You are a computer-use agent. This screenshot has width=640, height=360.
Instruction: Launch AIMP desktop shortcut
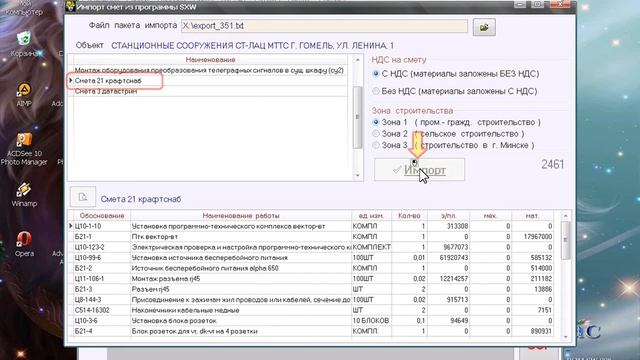pos(24,94)
